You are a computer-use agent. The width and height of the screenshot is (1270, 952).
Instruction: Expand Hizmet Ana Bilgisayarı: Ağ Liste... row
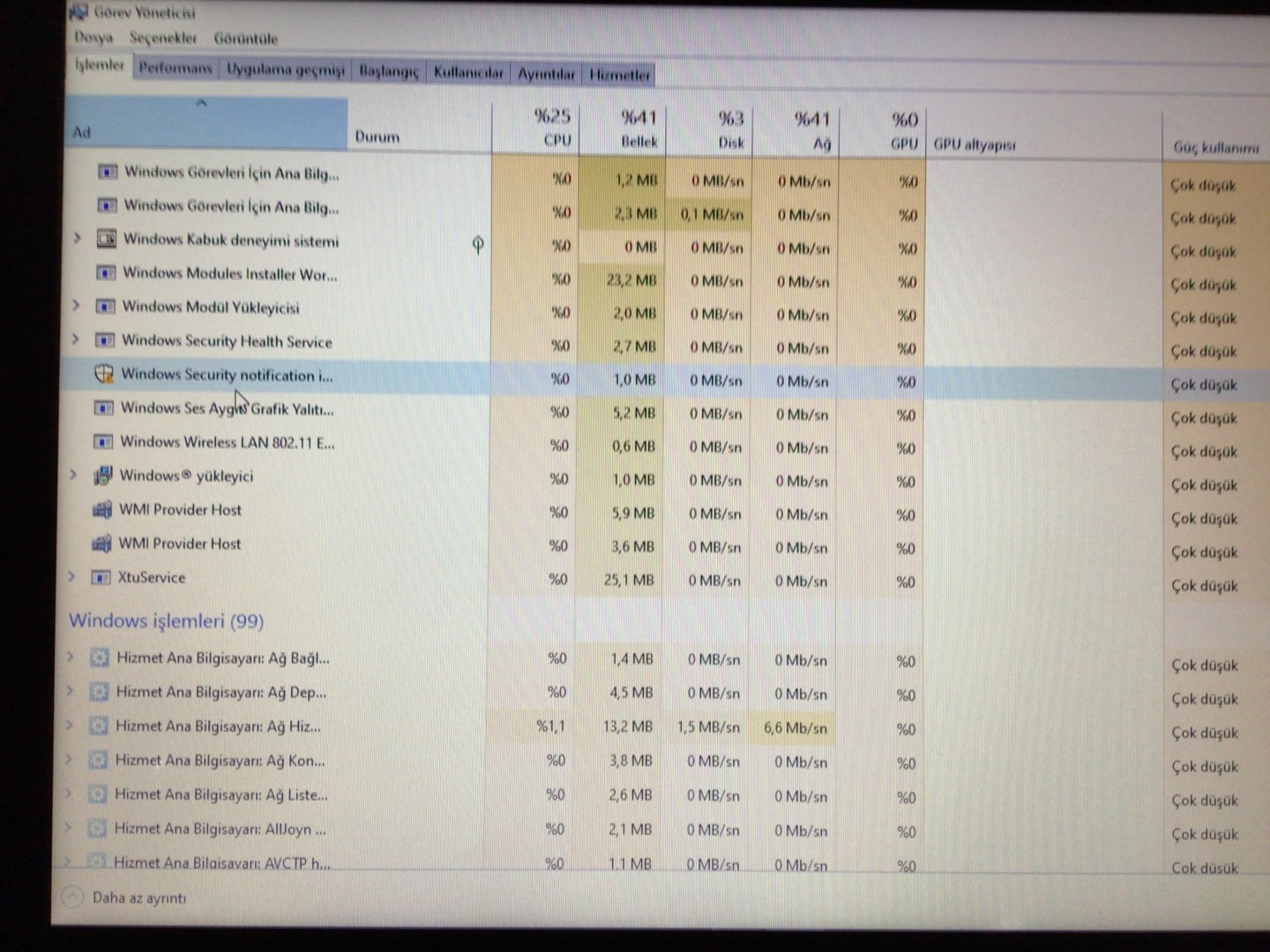pyautogui.click(x=69, y=793)
